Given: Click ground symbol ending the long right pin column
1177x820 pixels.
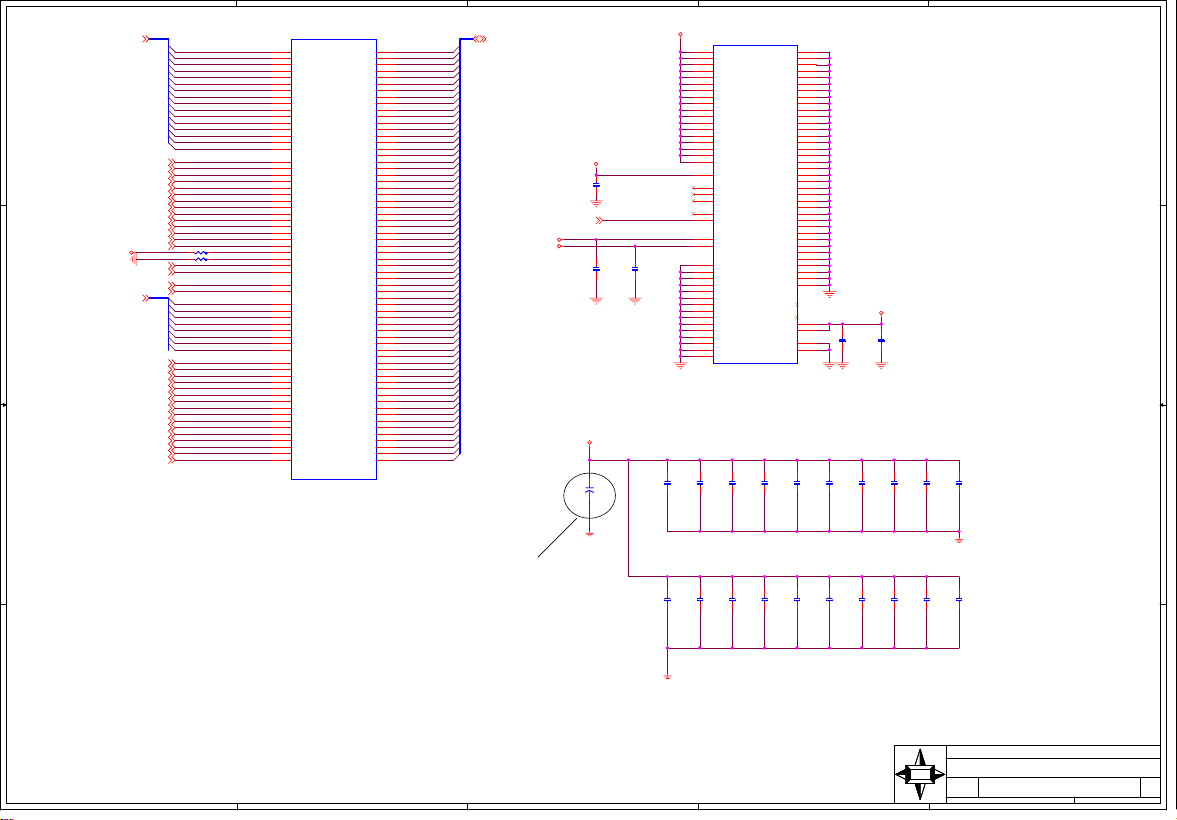Looking at the screenshot, I should pyautogui.click(x=829, y=294).
